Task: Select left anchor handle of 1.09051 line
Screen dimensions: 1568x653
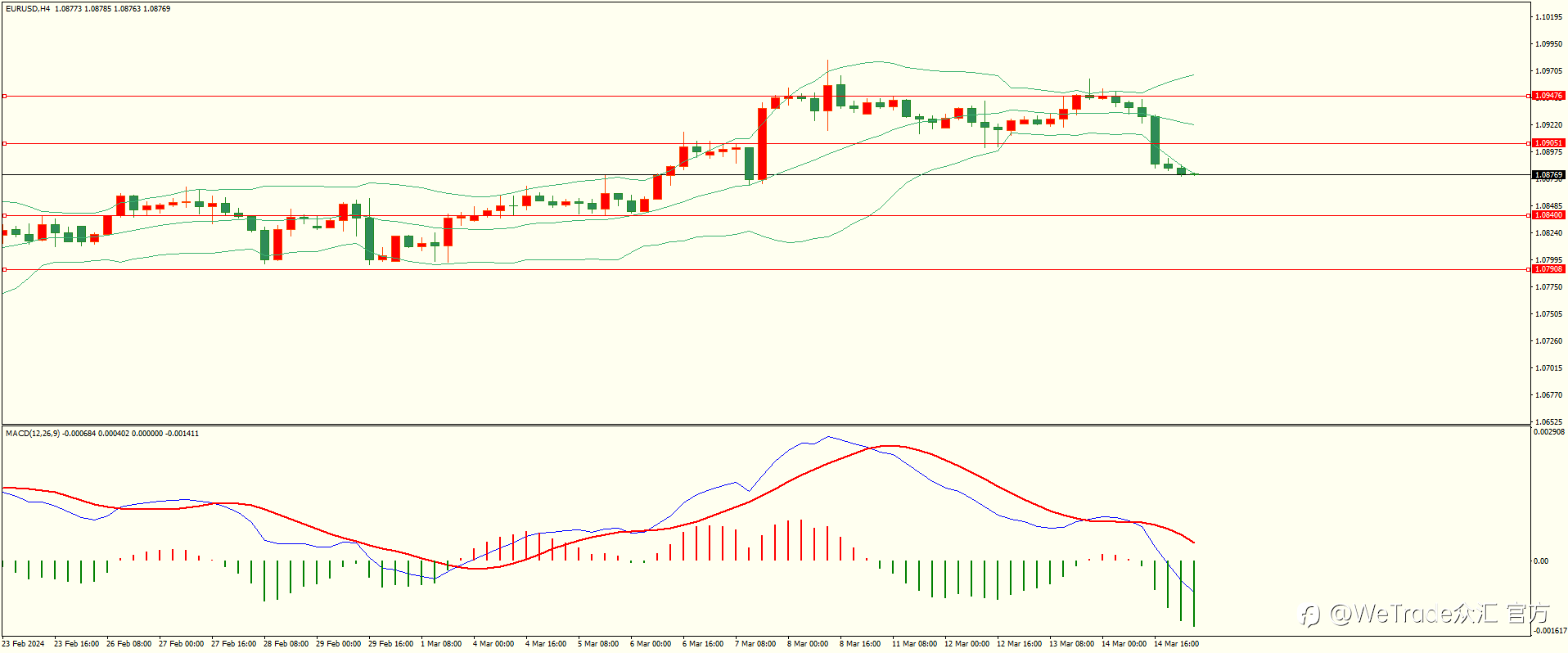Action: click(4, 143)
